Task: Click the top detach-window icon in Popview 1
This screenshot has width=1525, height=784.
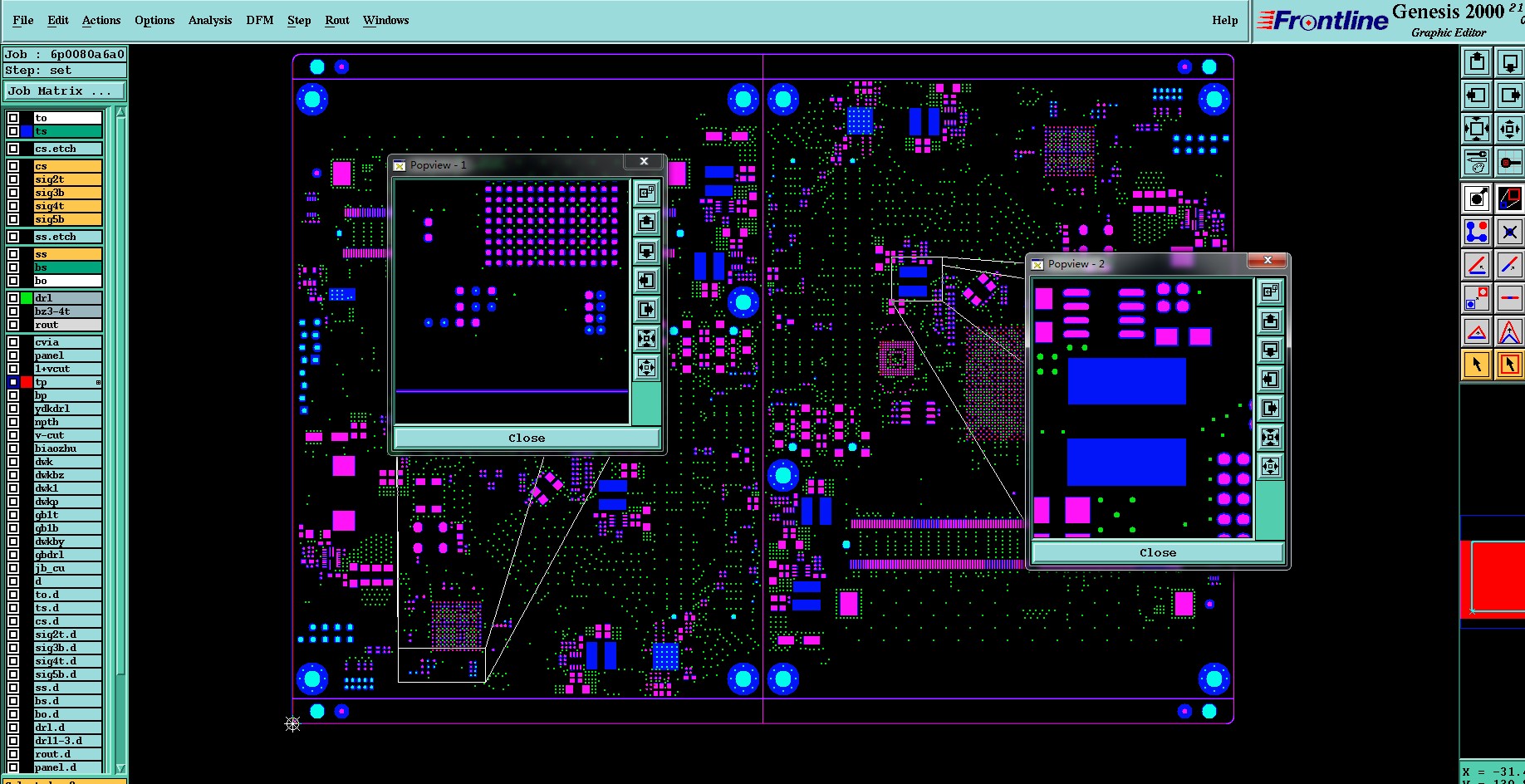Action: click(646, 194)
